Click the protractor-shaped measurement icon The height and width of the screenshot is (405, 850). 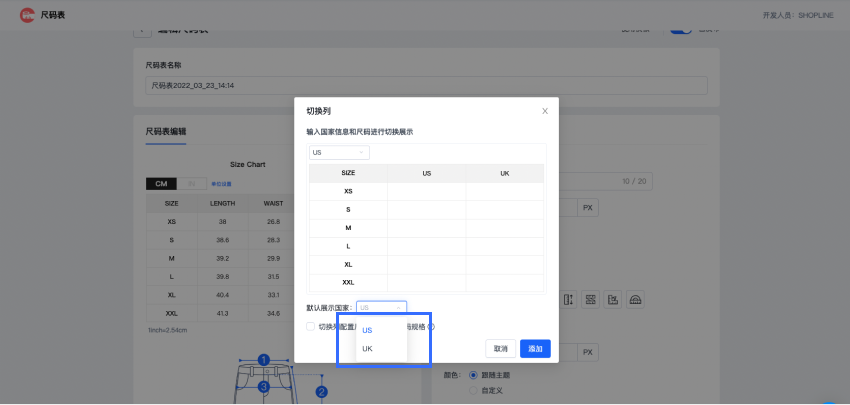pos(635,300)
